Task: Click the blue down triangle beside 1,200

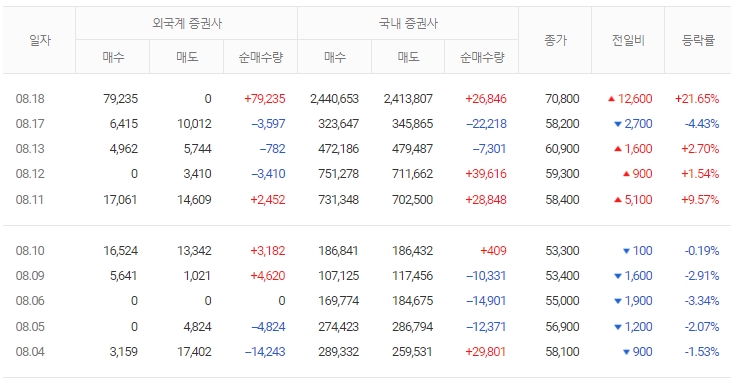Action: (x=618, y=327)
